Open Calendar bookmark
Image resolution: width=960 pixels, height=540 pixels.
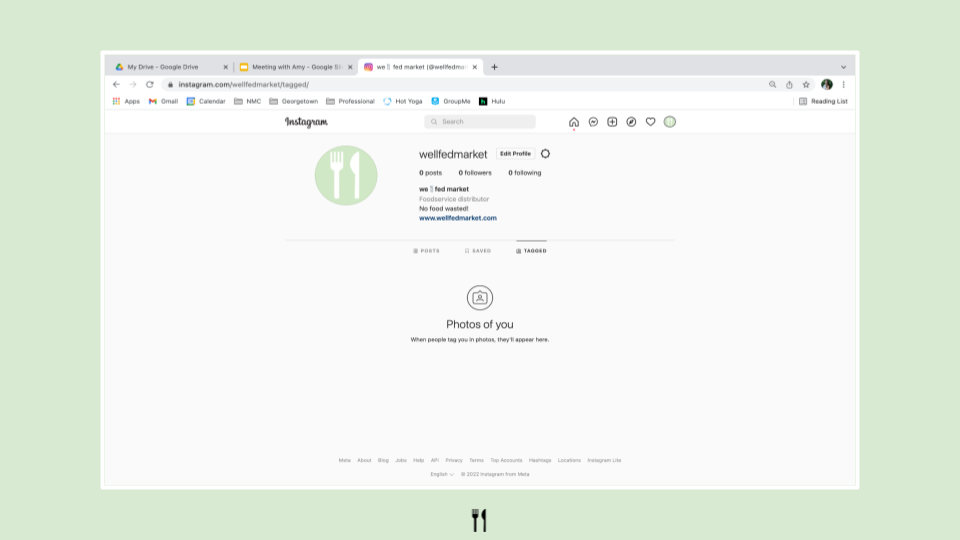(206, 101)
